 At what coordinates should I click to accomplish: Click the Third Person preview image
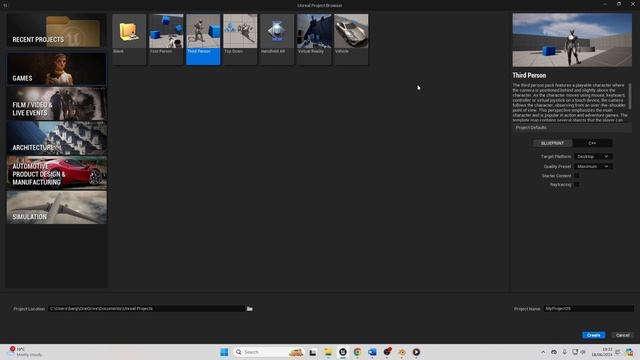(572, 40)
